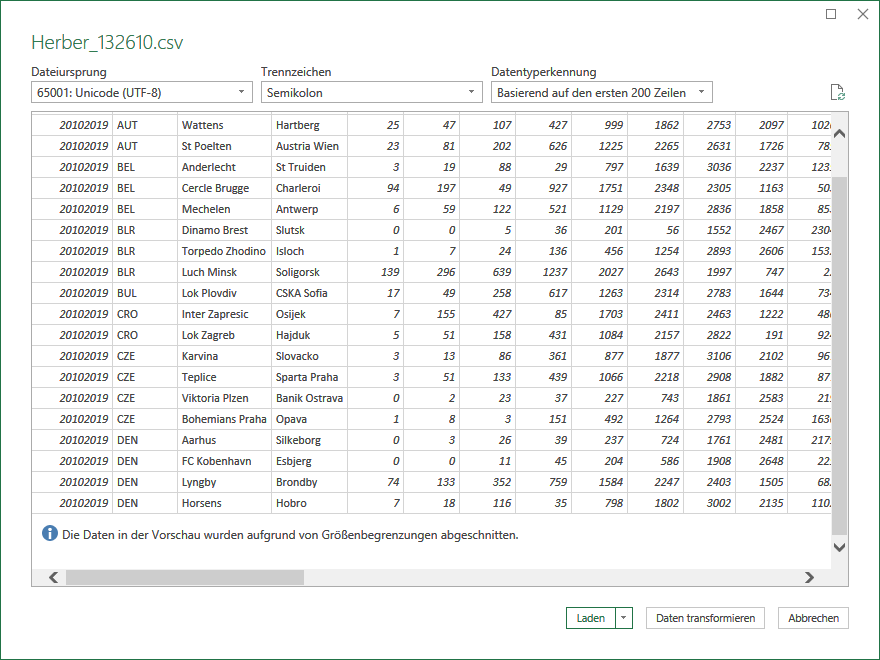
Task: Click the scroll up arrow of preview
Action: coord(840,134)
